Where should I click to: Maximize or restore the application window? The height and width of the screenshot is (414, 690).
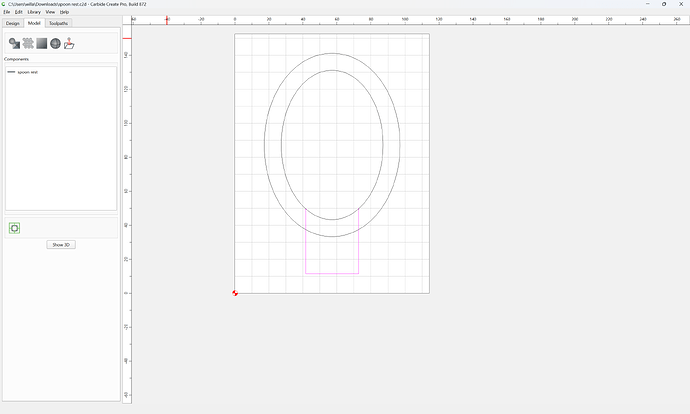(x=664, y=4)
